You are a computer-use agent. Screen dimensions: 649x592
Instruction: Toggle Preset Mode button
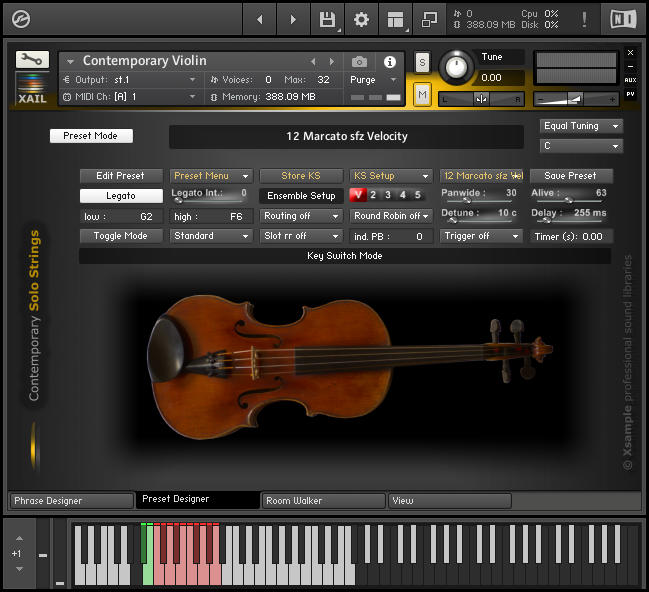91,136
